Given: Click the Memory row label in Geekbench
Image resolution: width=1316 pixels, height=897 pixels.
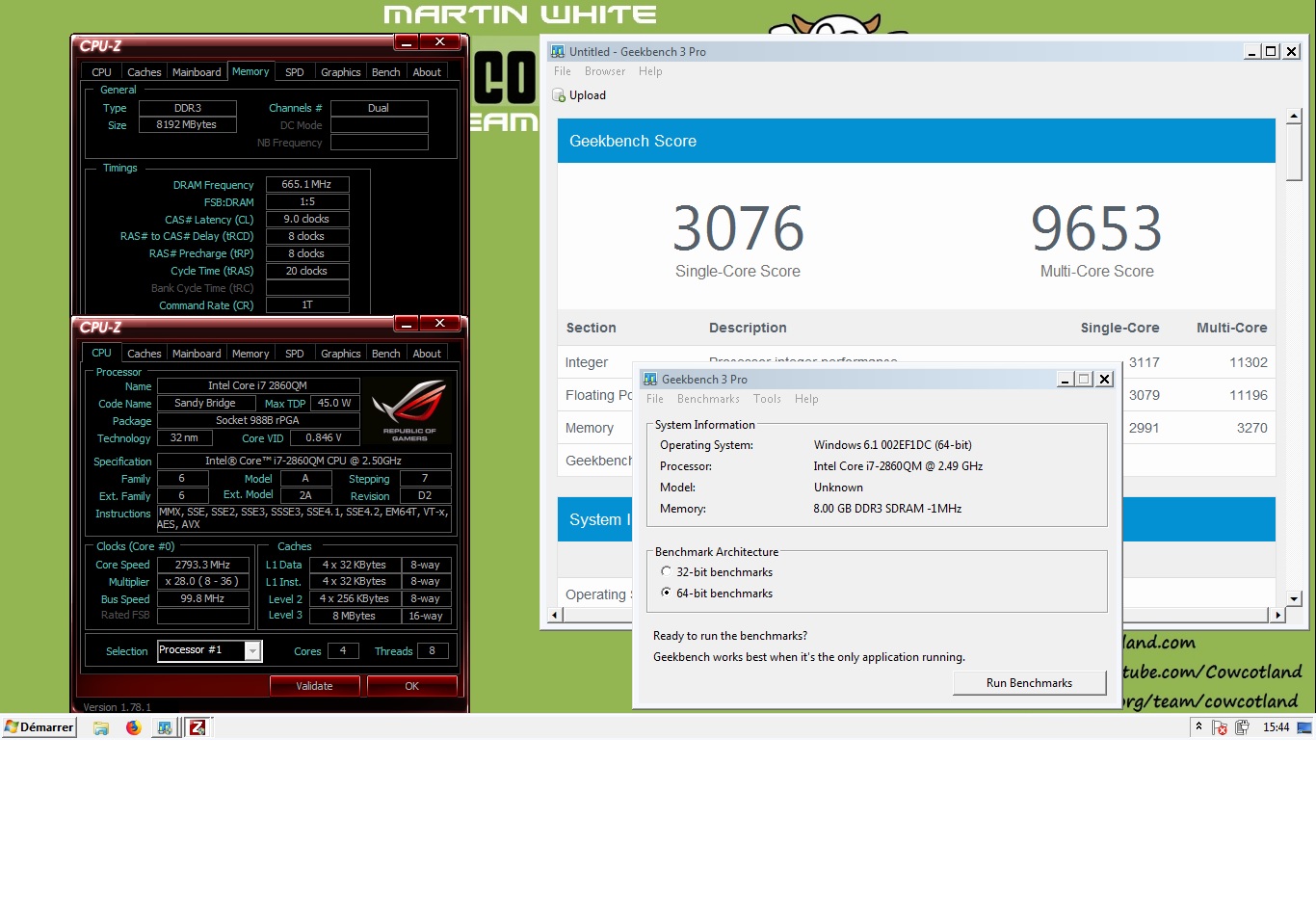Looking at the screenshot, I should 590,428.
